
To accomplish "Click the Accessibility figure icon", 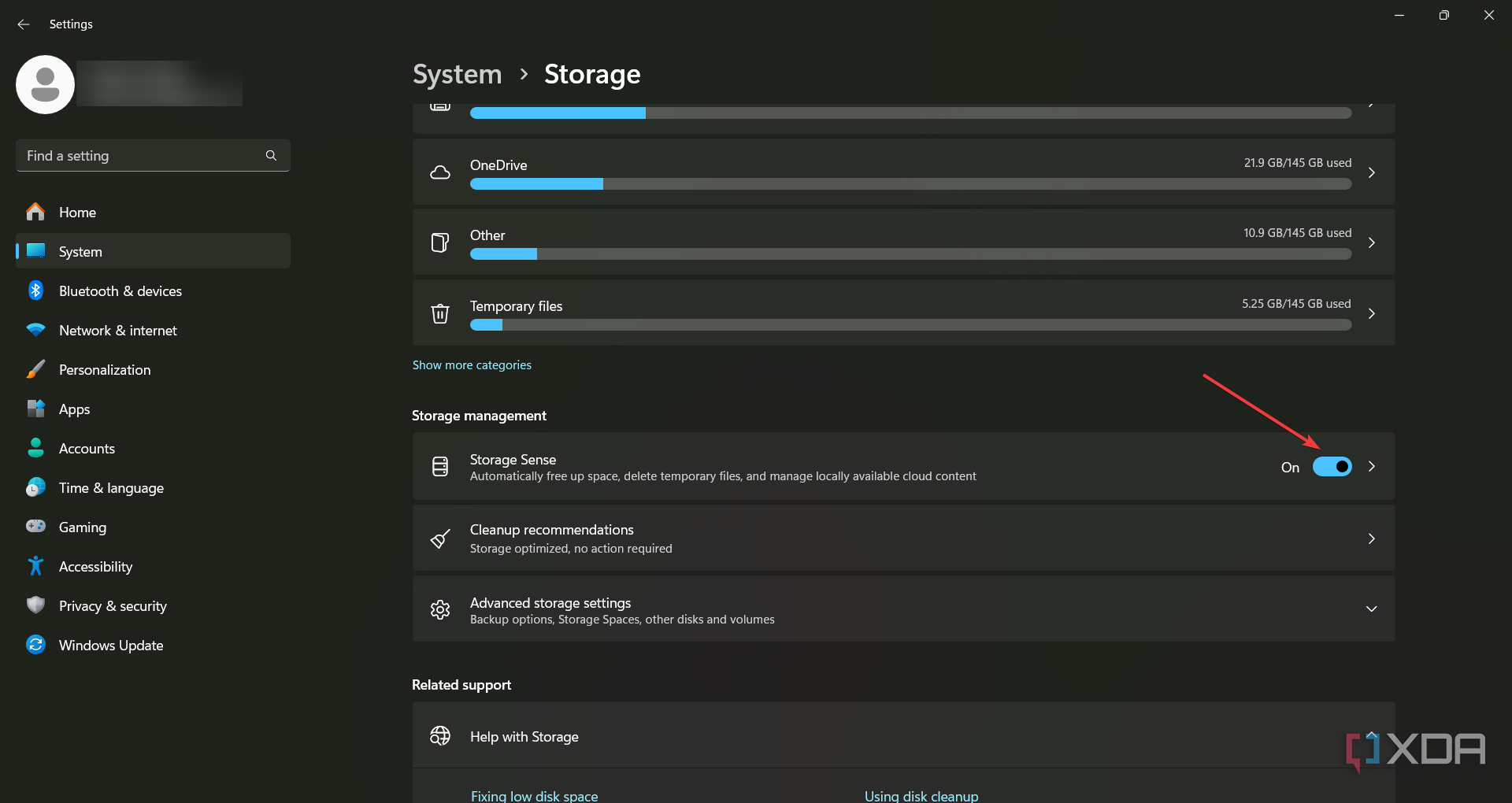I will [35, 566].
